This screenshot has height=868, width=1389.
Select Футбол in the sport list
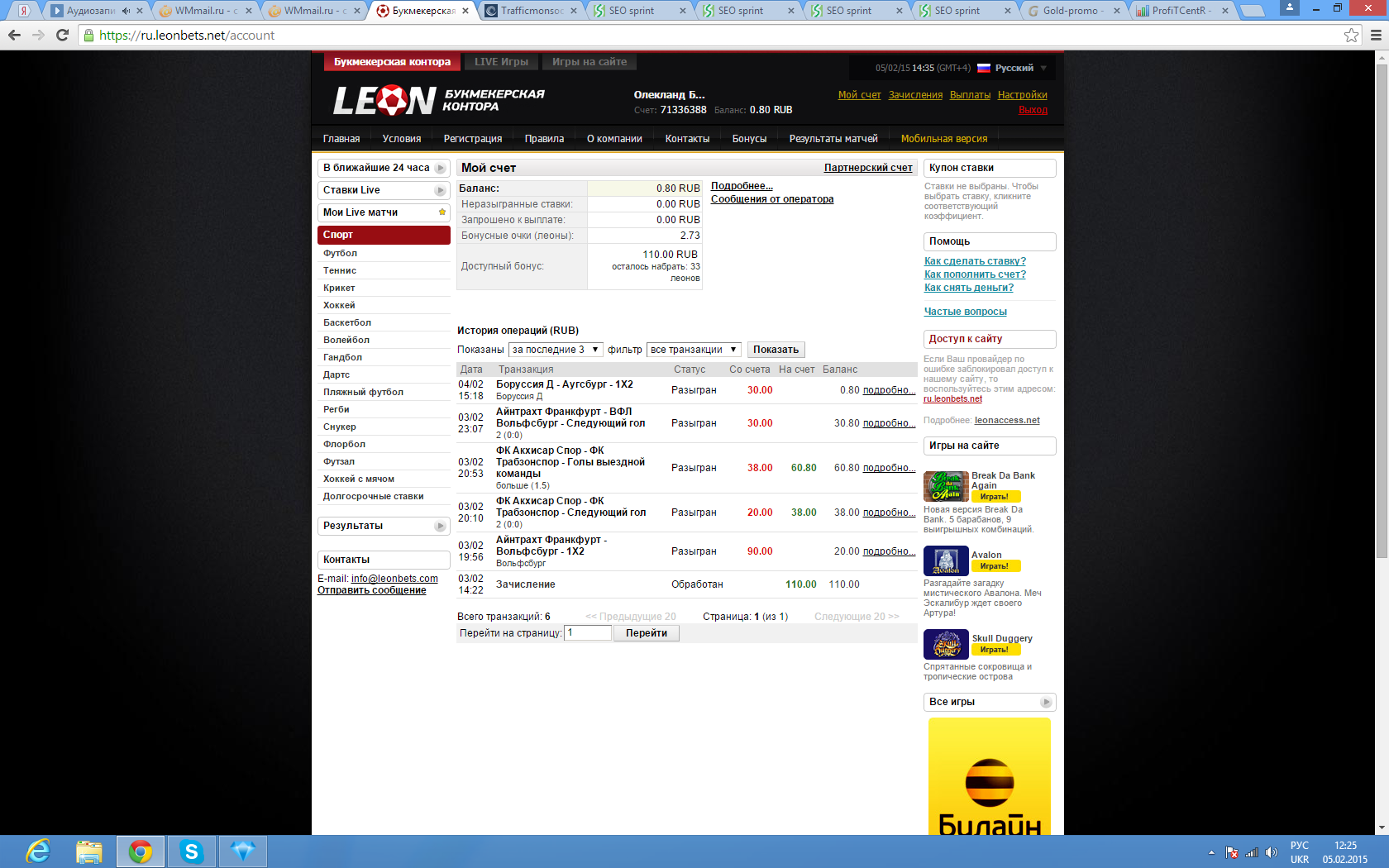tap(384, 253)
